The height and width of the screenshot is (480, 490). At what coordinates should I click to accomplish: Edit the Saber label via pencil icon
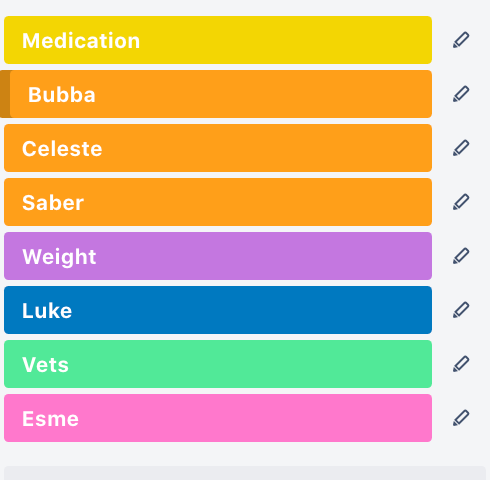point(461,202)
